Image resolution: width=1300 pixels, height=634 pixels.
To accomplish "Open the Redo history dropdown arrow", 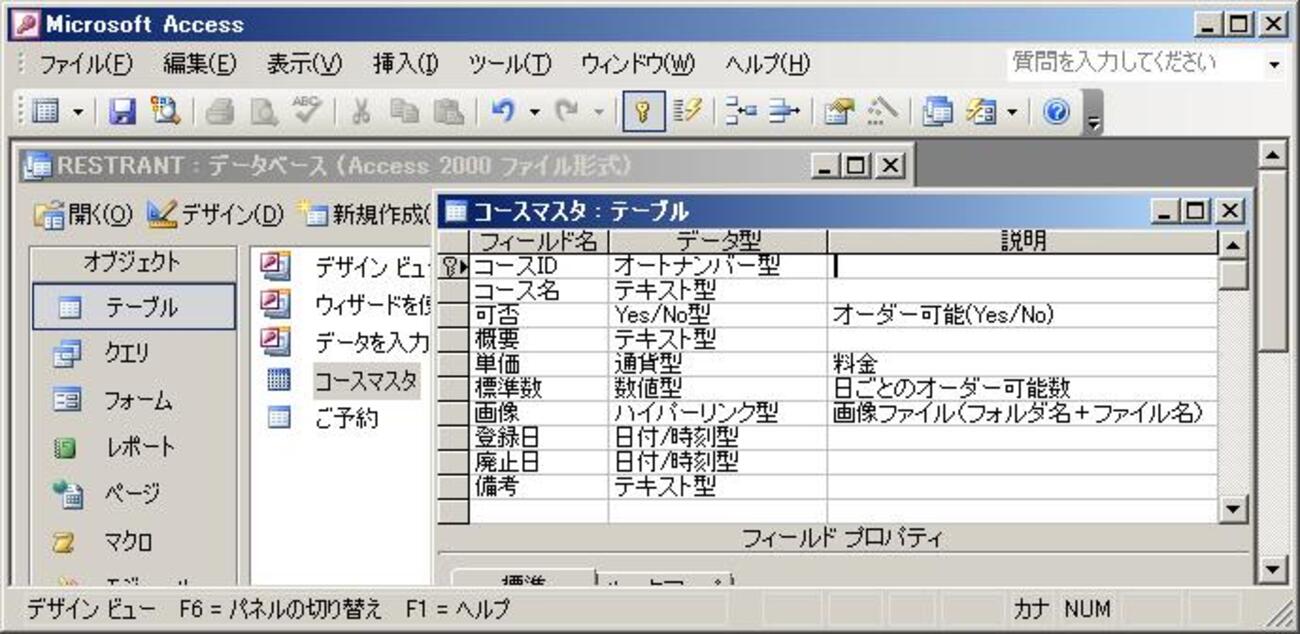I will (598, 112).
